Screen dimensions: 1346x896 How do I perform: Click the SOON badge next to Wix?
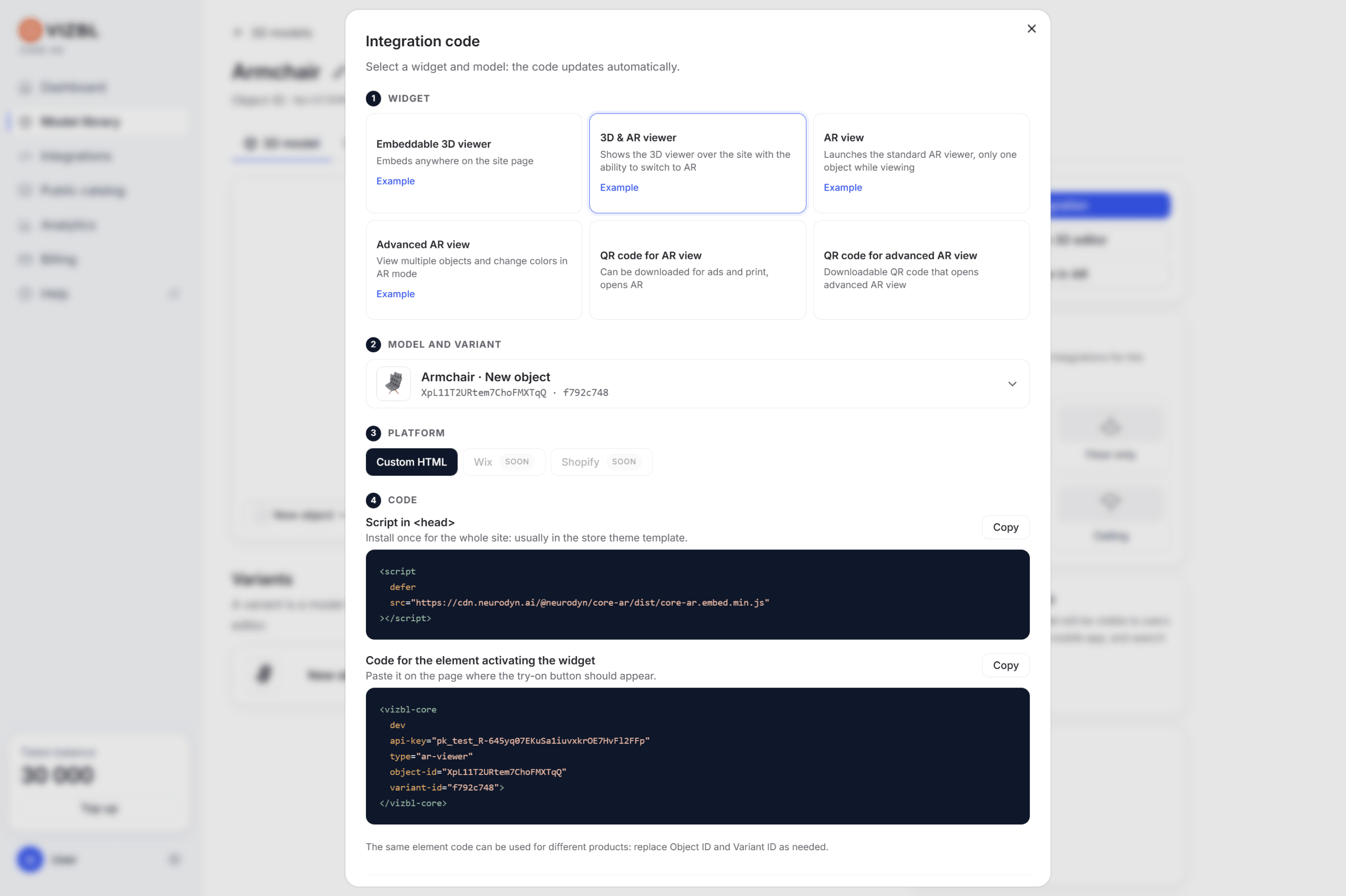click(517, 462)
